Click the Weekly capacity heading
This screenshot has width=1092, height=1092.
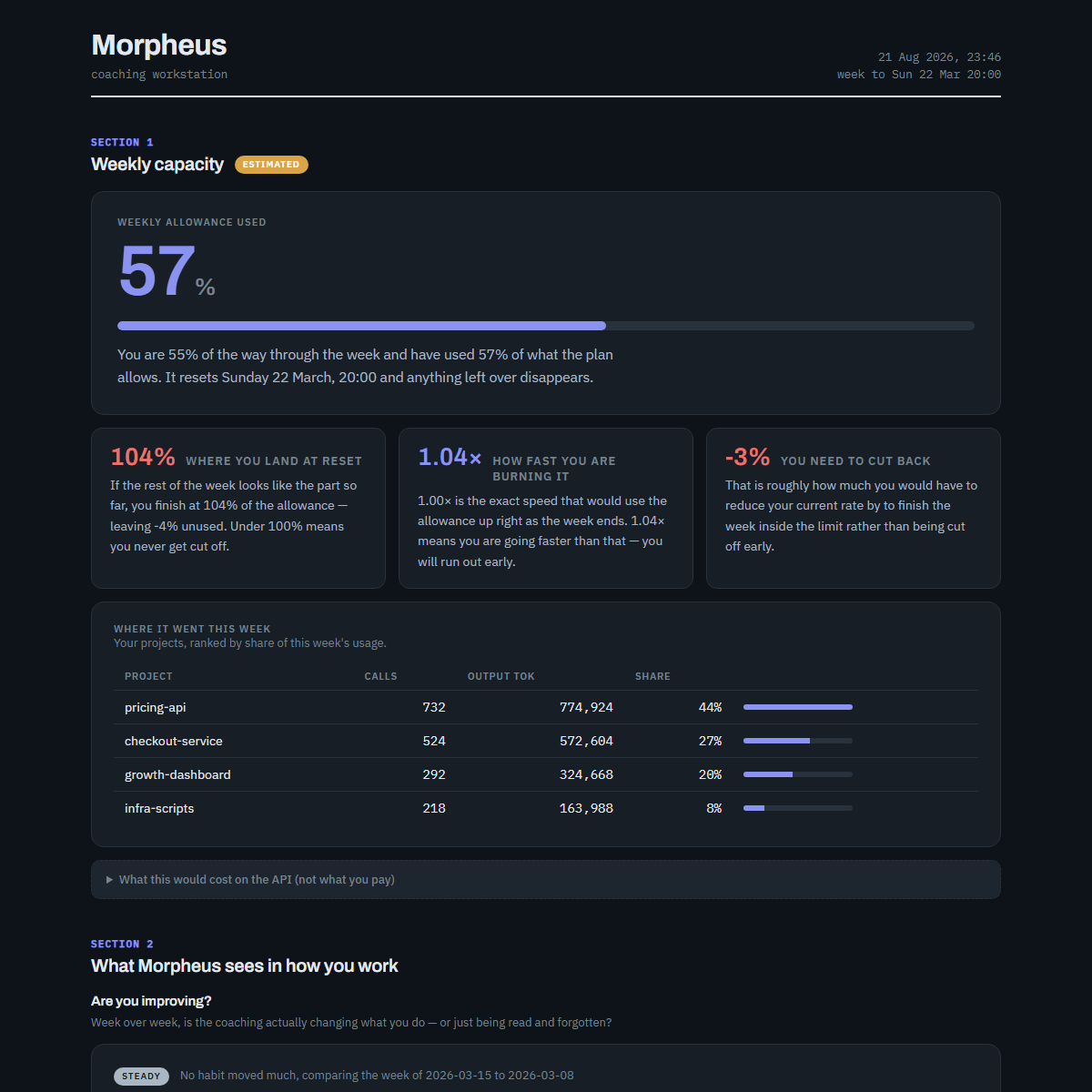[157, 165]
